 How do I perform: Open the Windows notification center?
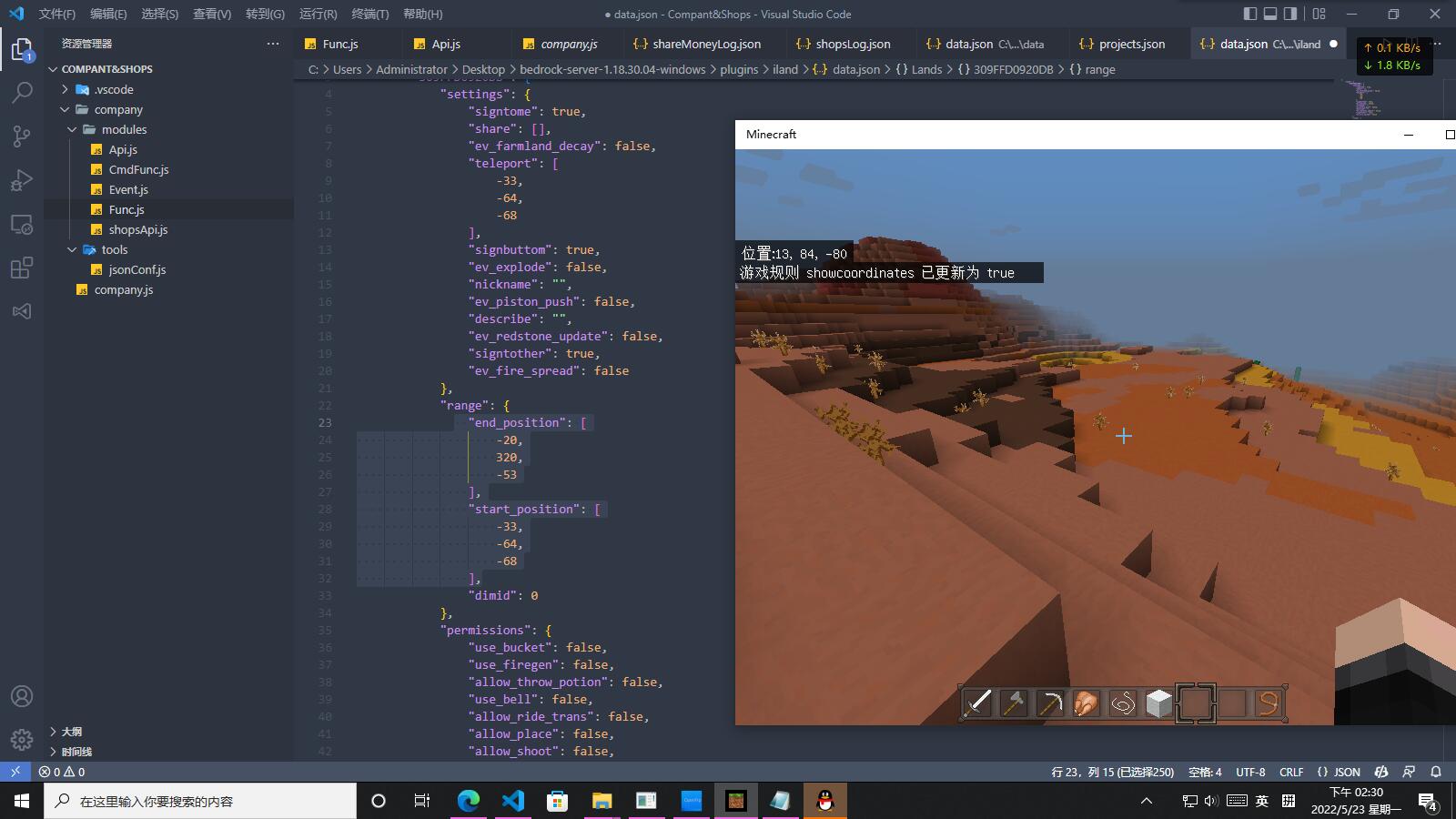(1427, 801)
